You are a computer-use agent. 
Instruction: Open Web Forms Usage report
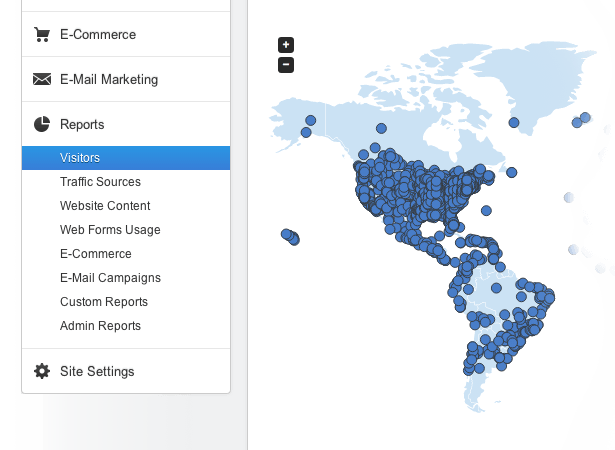[110, 230]
